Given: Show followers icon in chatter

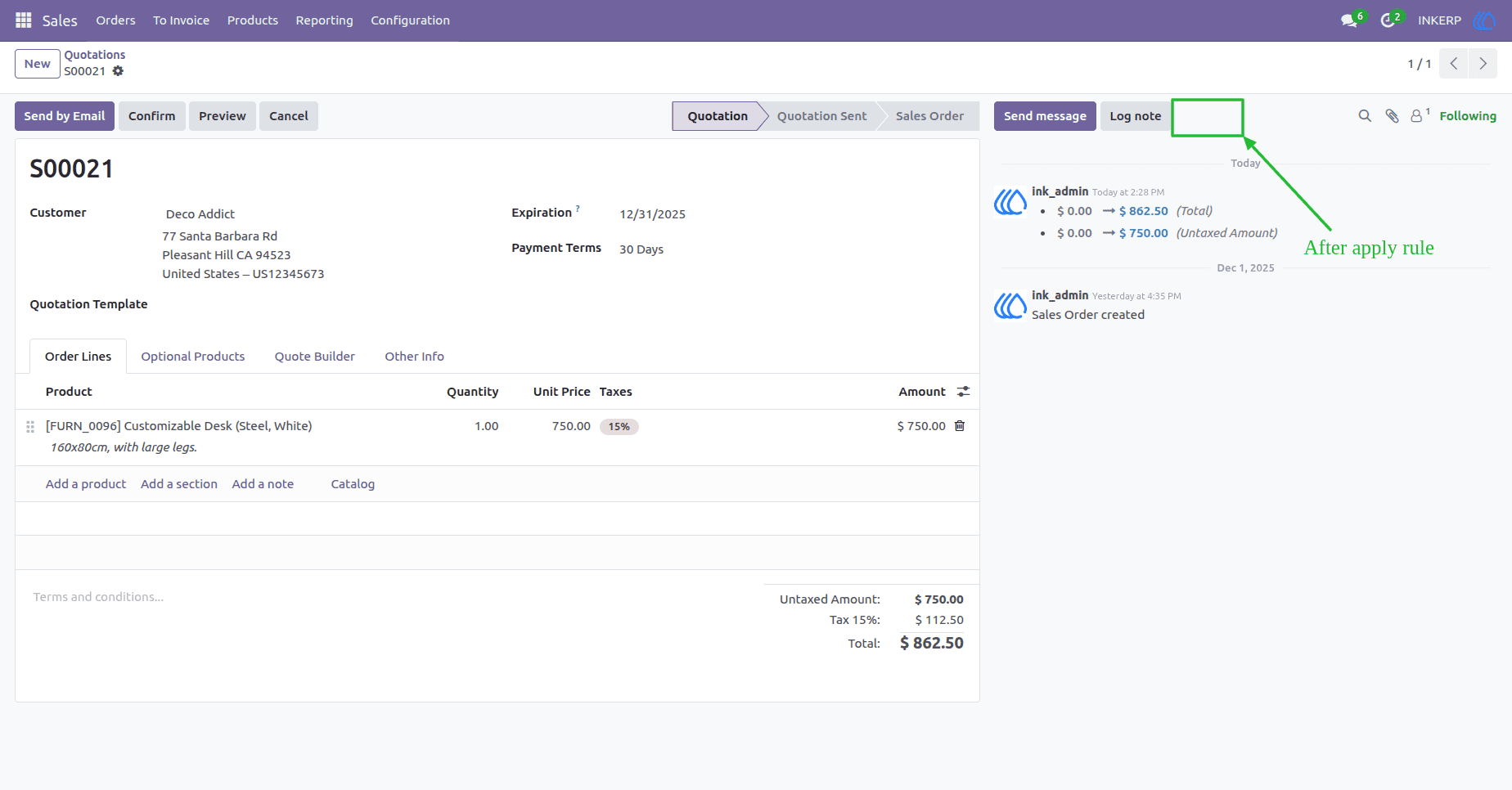Looking at the screenshot, I should coord(1417,116).
